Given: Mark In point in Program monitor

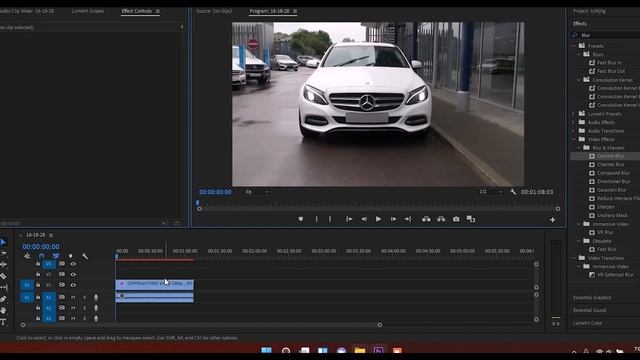Looking at the screenshot, I should pyautogui.click(x=316, y=219).
